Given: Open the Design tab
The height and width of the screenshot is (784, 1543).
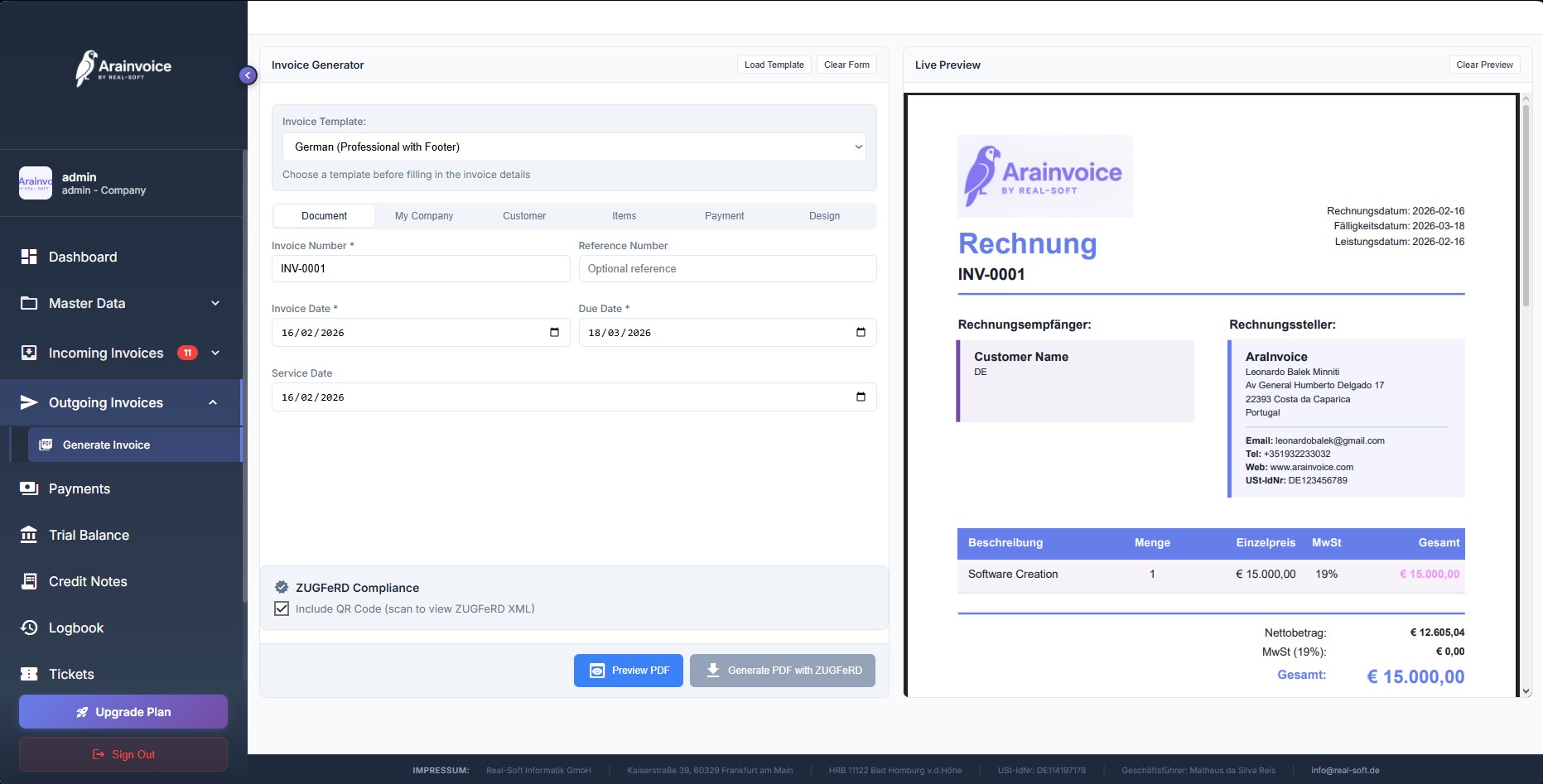Looking at the screenshot, I should (824, 215).
